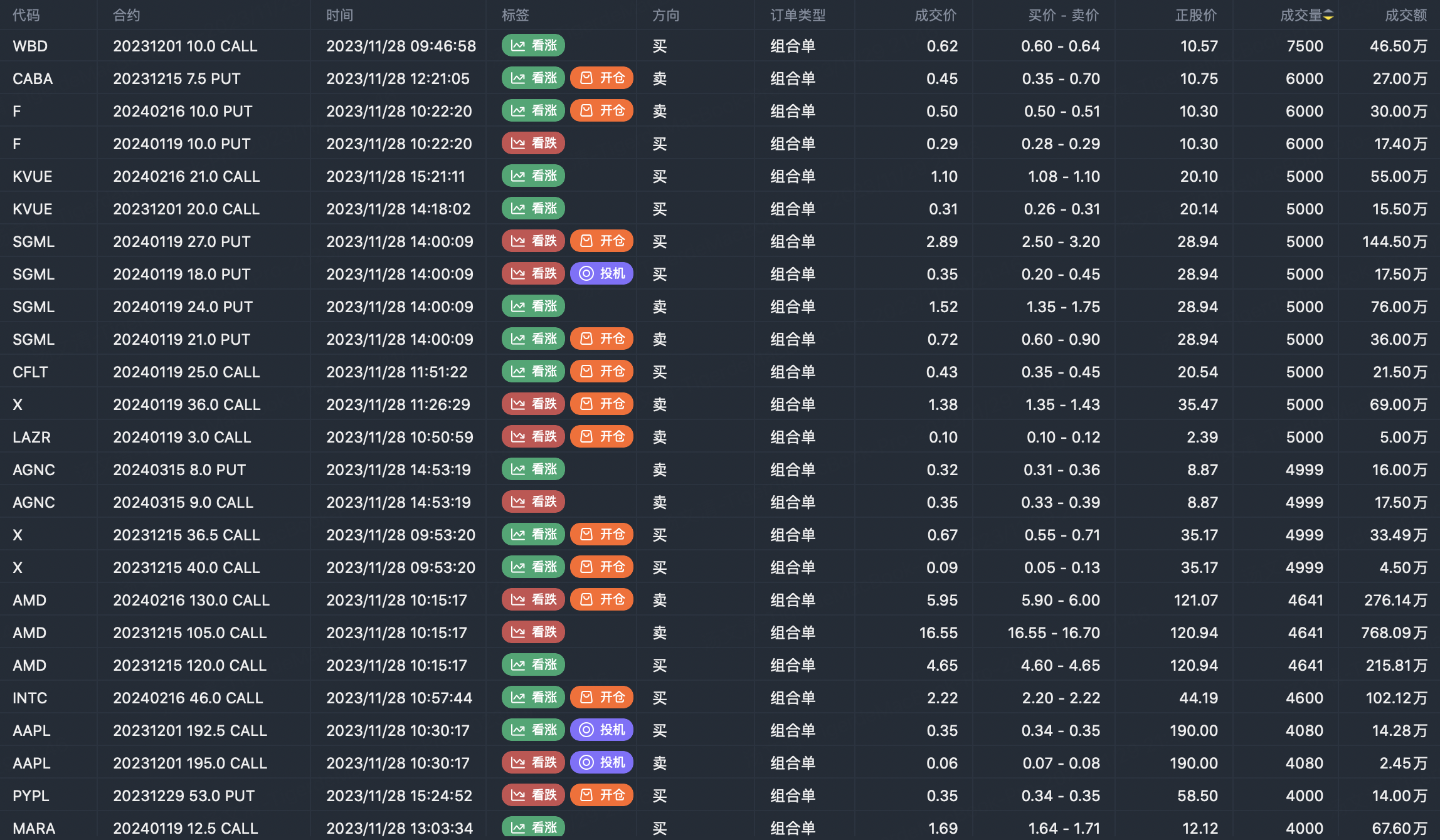
Task: Select the 20240216 130.0 CALL AMD contract
Action: [191, 601]
